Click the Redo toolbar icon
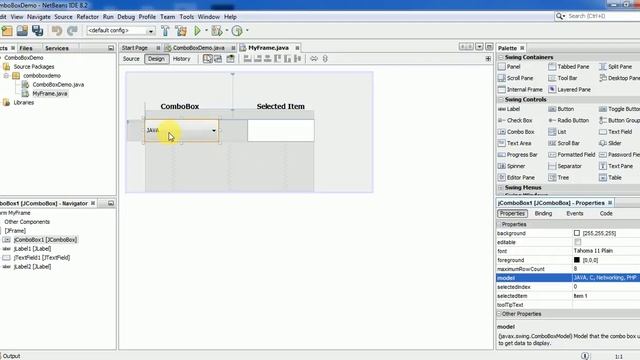640x360 pixels. (72, 31)
